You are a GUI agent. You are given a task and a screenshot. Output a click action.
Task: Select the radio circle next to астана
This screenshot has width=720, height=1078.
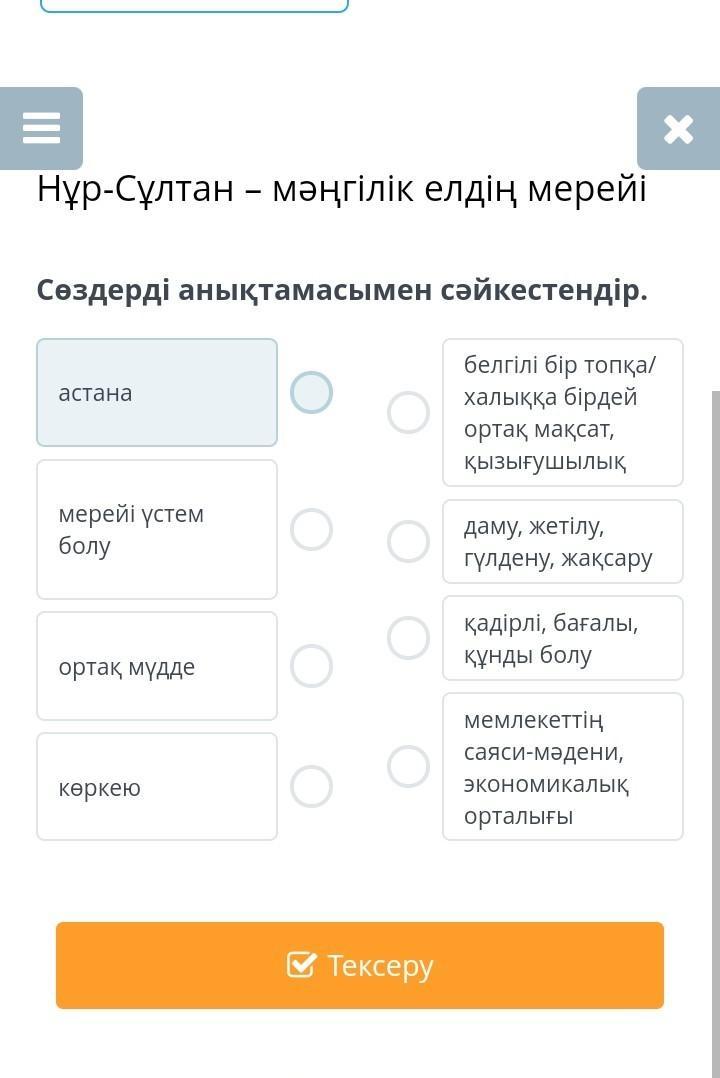(x=312, y=393)
